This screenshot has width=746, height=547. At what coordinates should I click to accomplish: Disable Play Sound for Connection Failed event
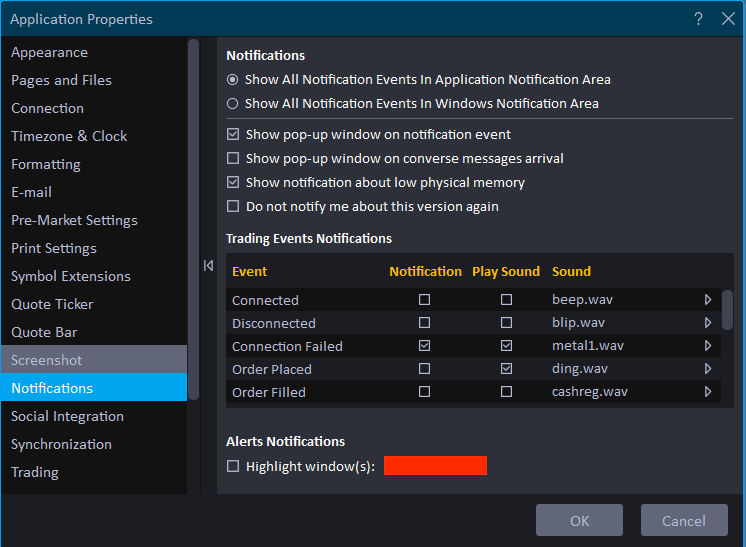[506, 346]
